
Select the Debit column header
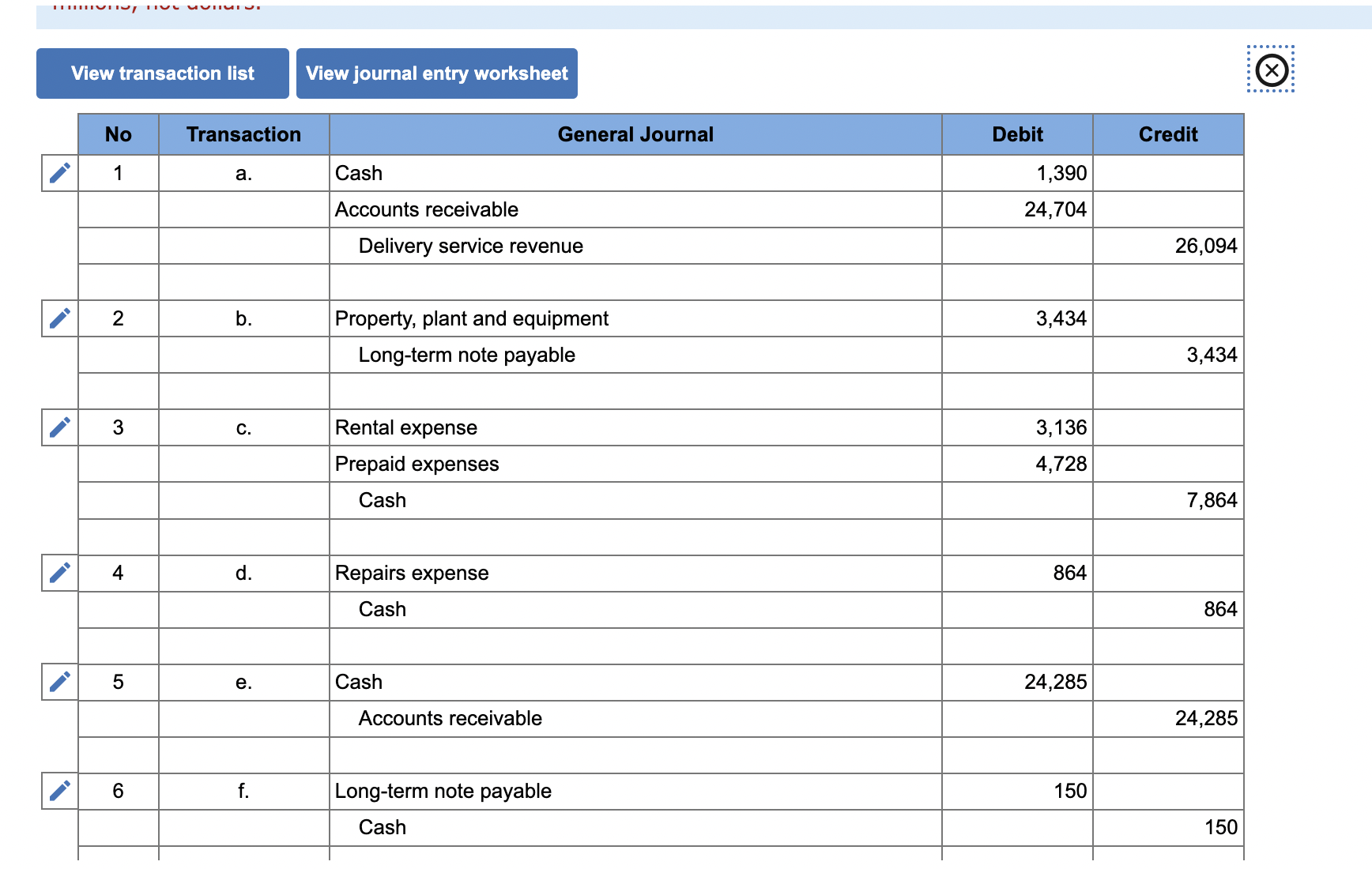tap(1018, 134)
